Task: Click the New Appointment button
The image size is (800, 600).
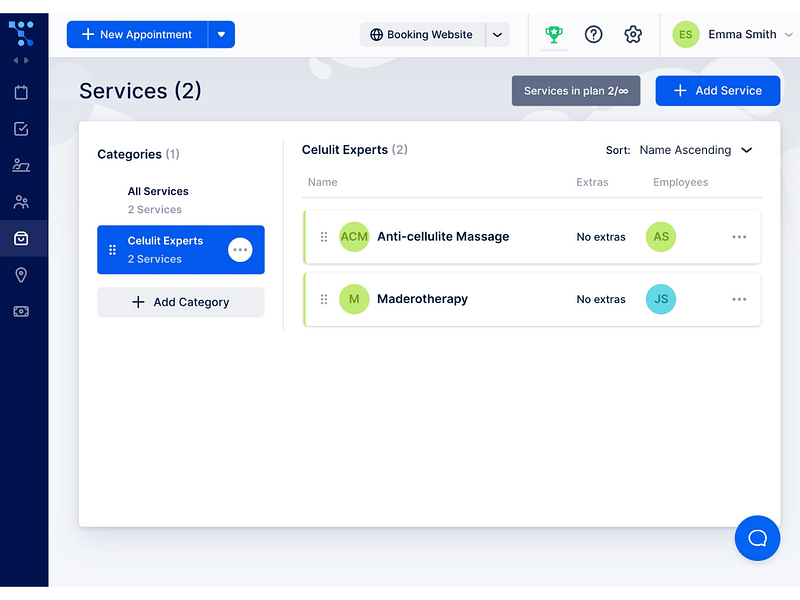Action: pos(137,35)
